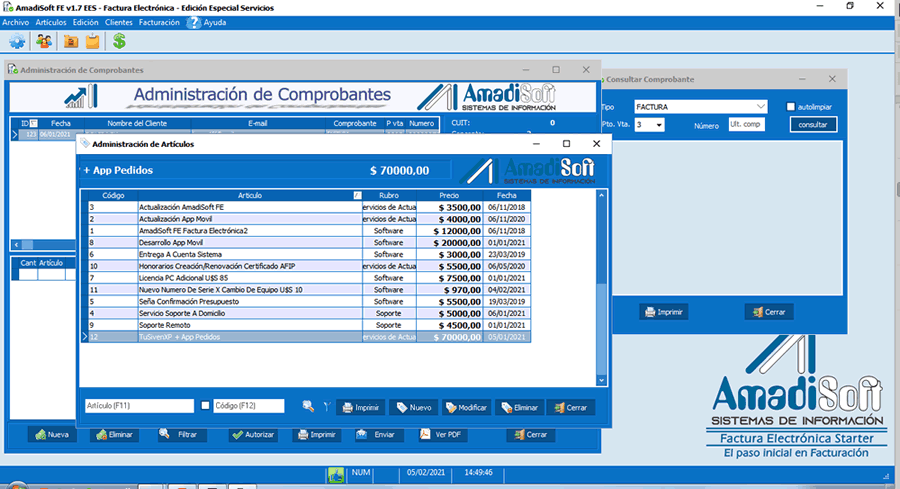This screenshot has height=489, width=900.
Task: Click the comprobantes grid horizontal scrollbar left arrow
Action: click(16, 244)
